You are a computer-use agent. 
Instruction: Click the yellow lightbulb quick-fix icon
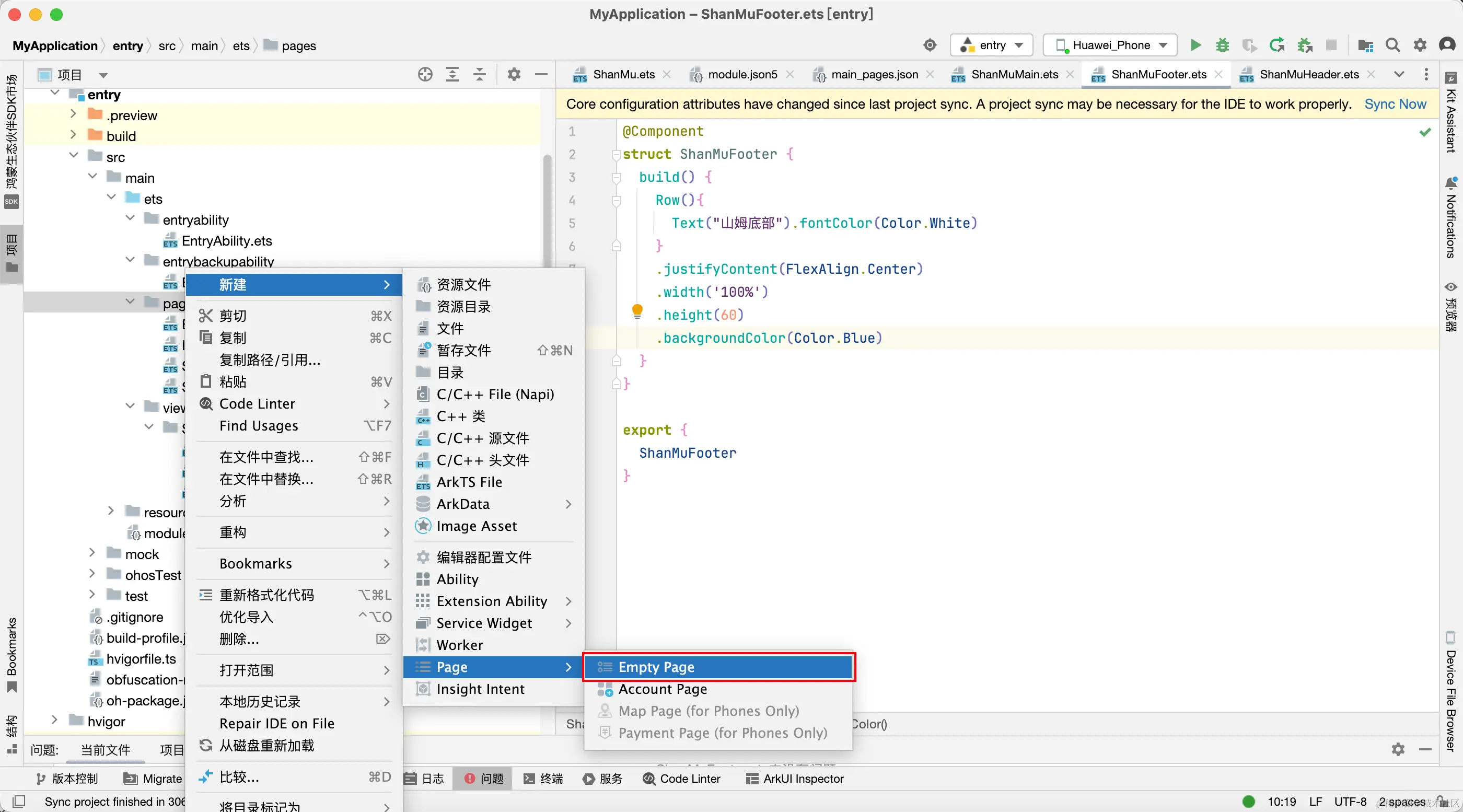(637, 310)
